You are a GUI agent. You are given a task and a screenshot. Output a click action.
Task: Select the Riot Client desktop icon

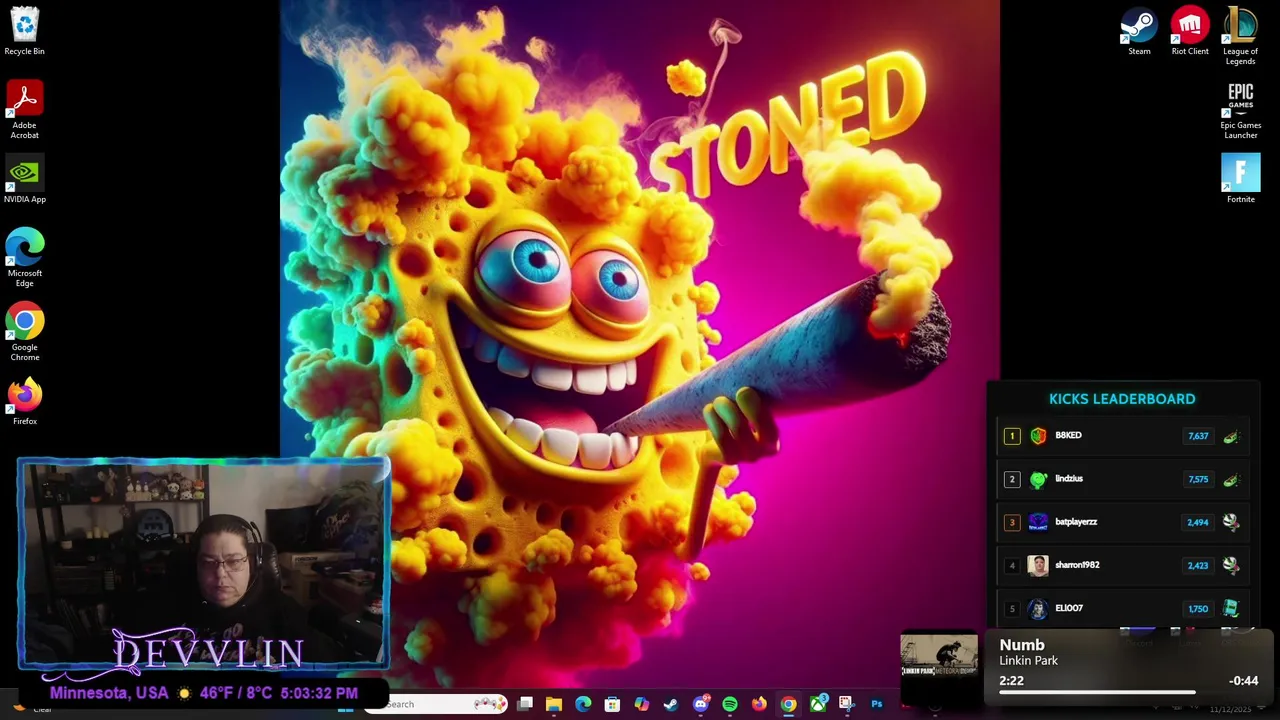point(1190,31)
